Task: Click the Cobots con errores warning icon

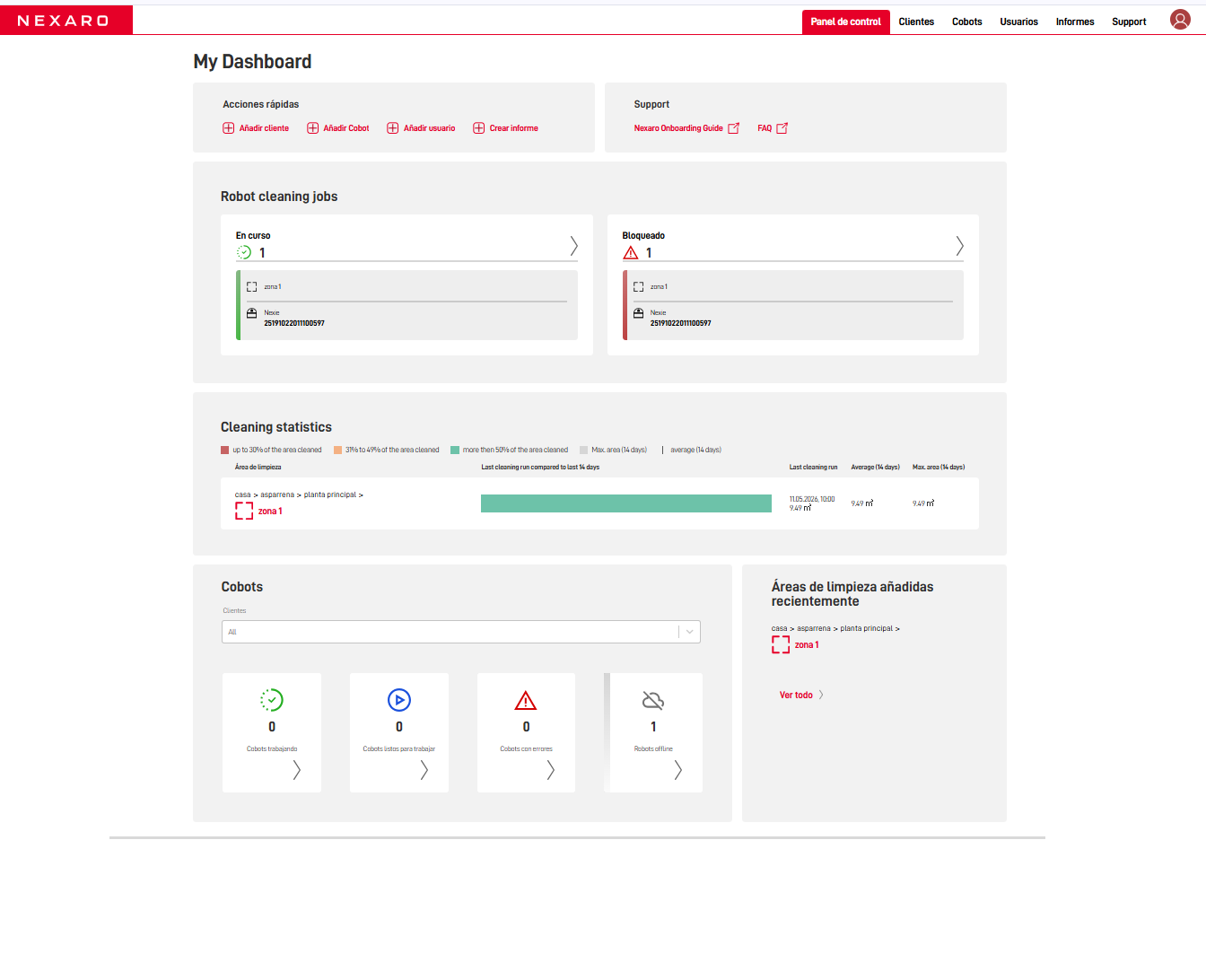Action: (x=526, y=700)
